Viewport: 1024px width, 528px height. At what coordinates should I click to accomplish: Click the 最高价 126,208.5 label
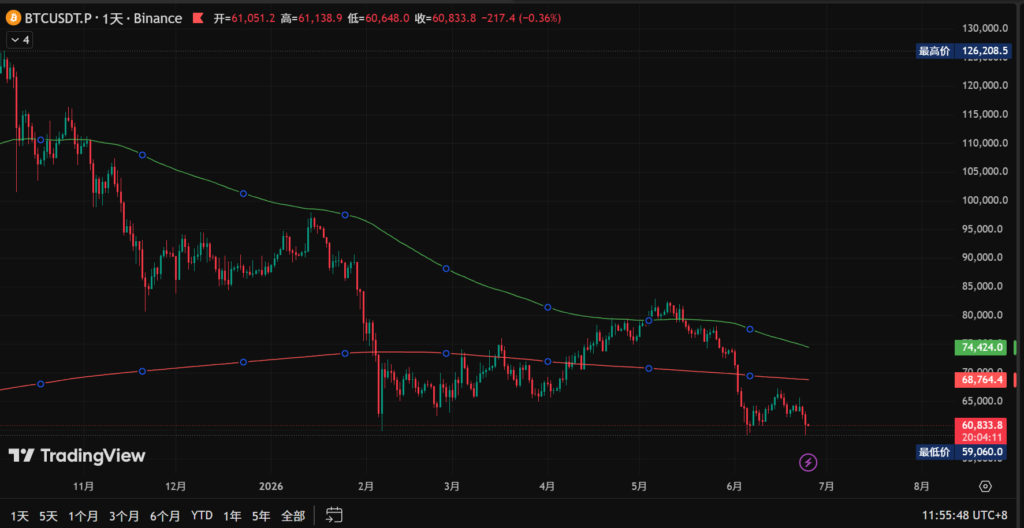pos(962,51)
